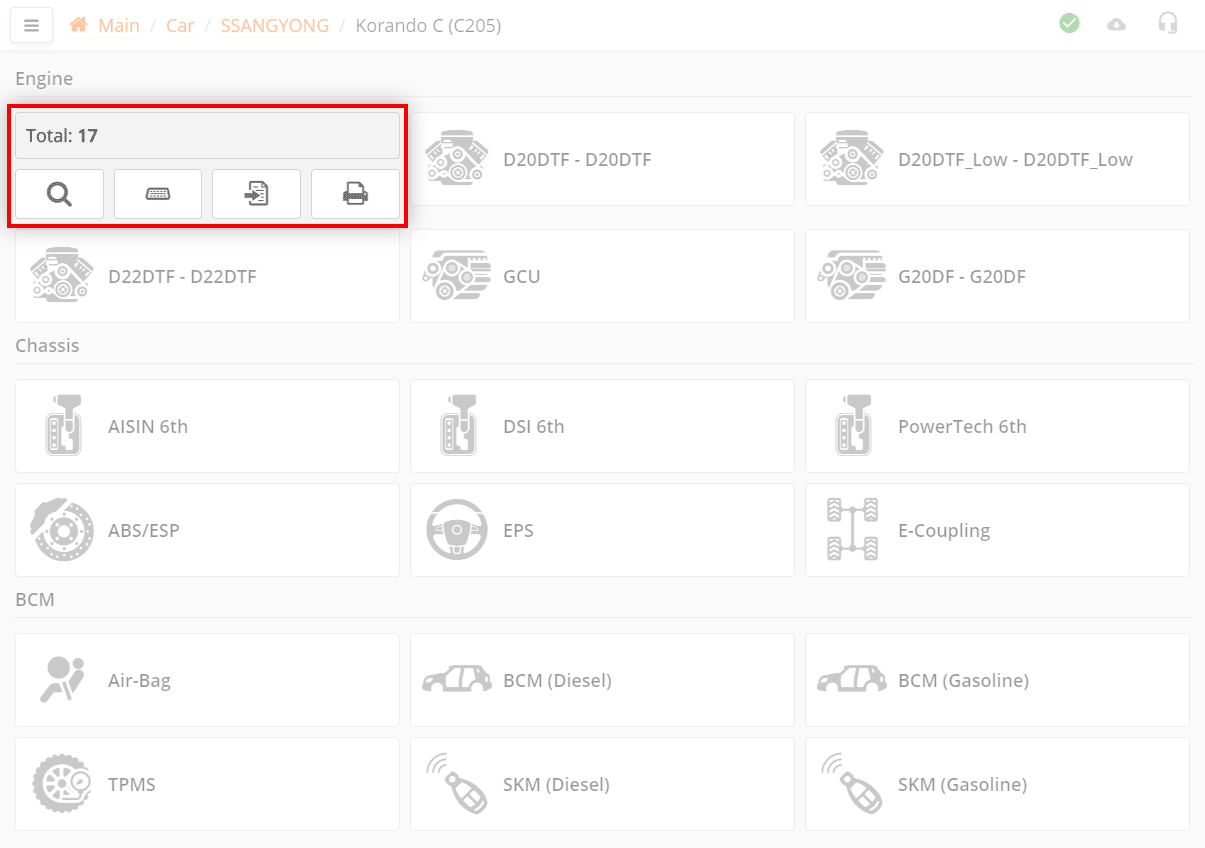This screenshot has height=848, width=1205.
Task: Click the magnifier search icon button
Action: [59, 194]
